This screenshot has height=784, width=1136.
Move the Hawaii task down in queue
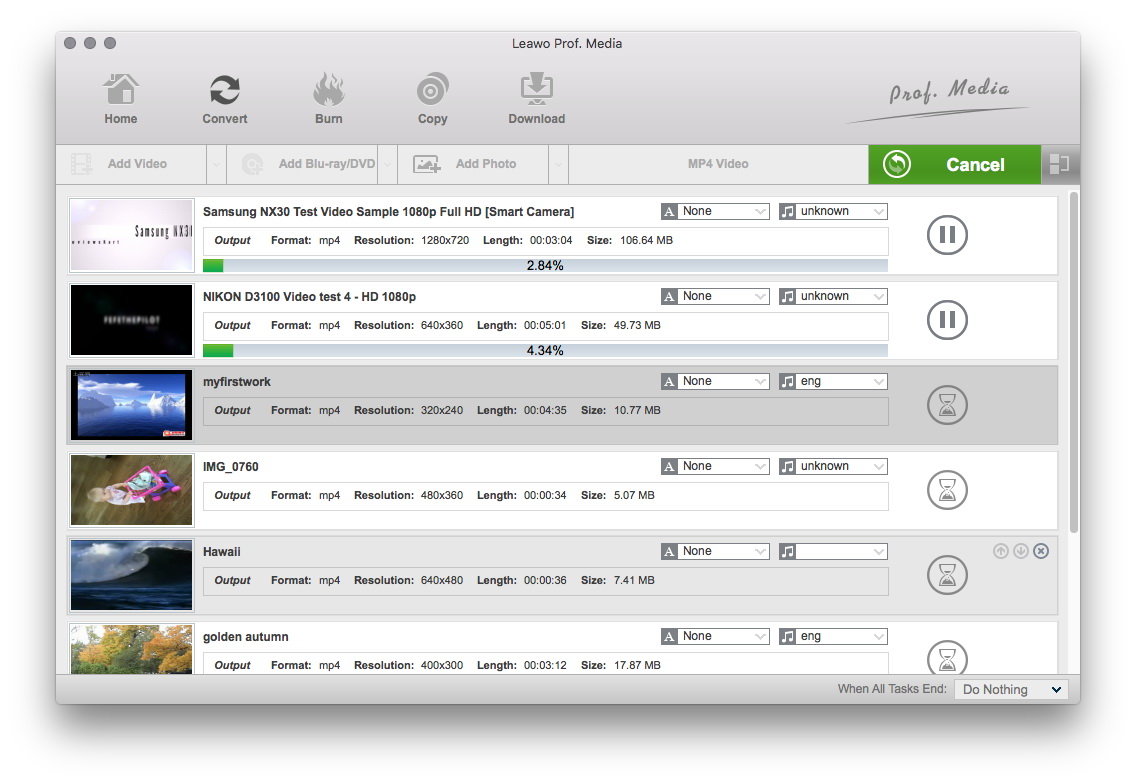click(1021, 551)
